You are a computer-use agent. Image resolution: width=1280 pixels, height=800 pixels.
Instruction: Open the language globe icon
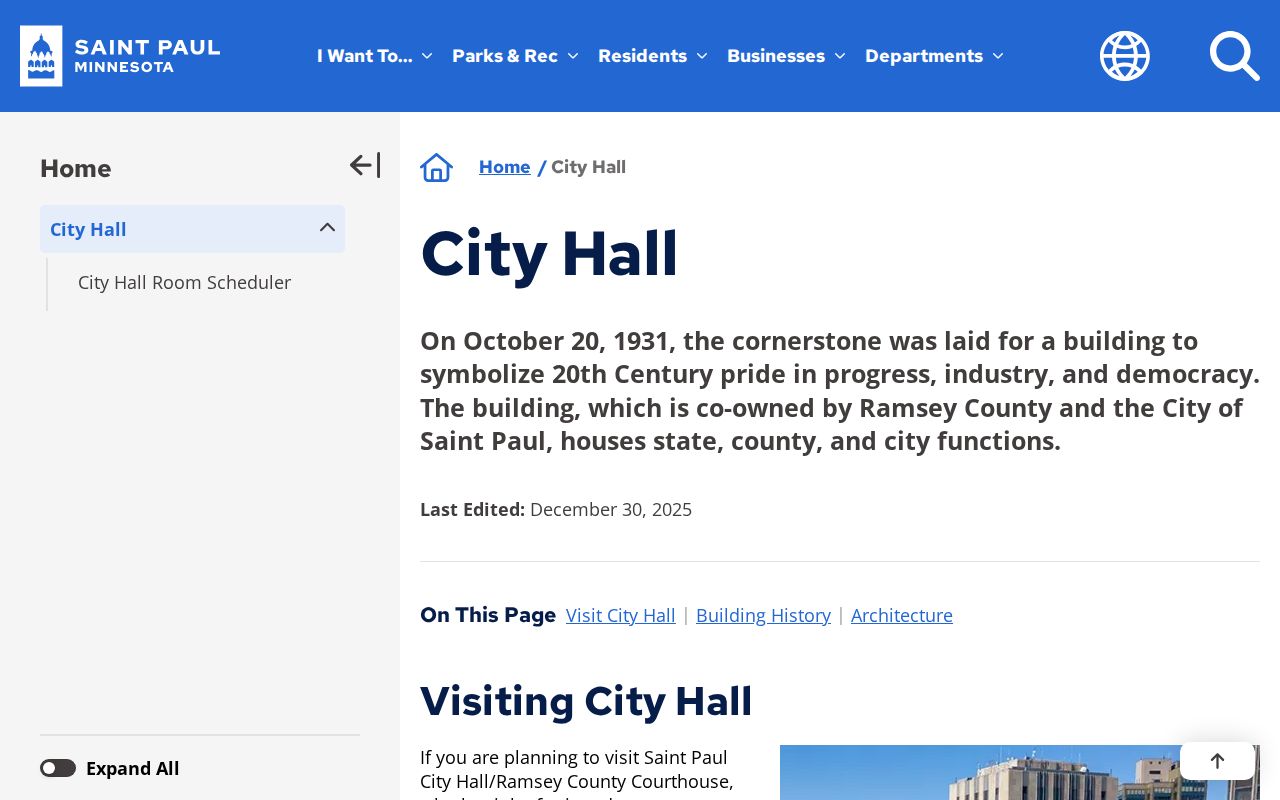coord(1125,56)
